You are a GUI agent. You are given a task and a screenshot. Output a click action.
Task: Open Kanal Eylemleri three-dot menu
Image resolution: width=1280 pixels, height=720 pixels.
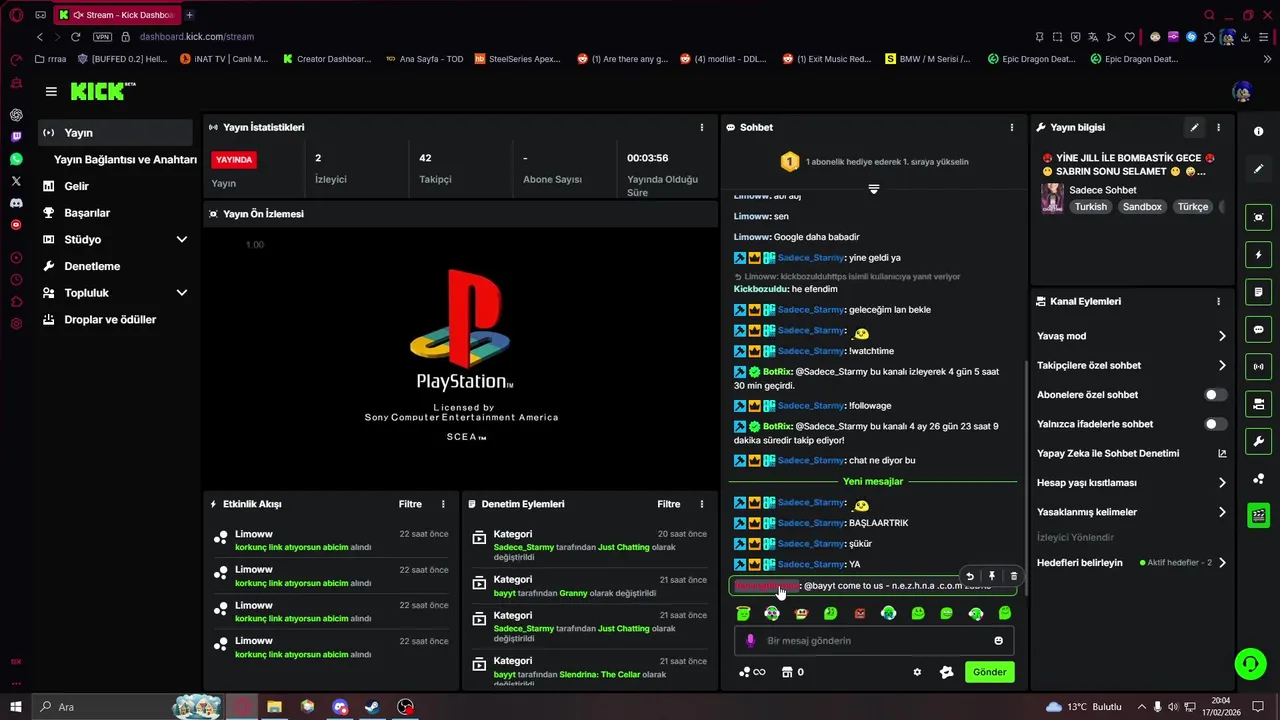tap(1218, 301)
